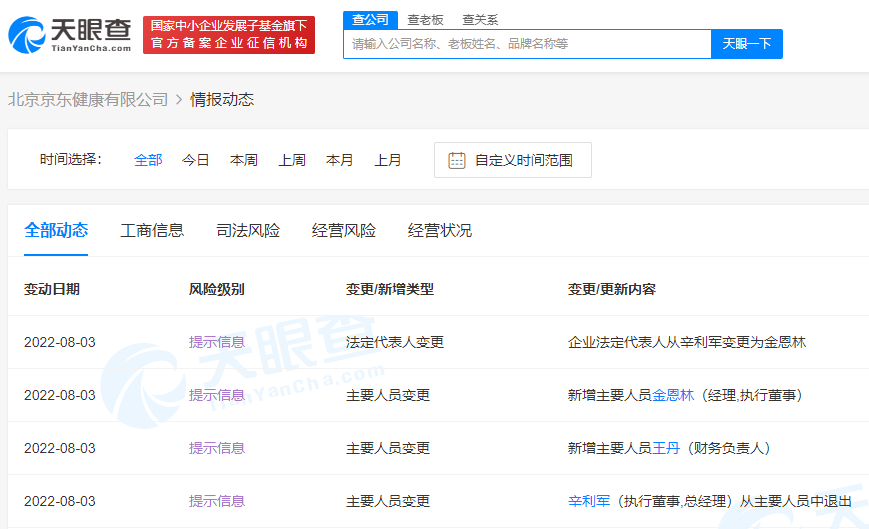
Task: Select the 查关系 search tab
Action: pos(480,20)
